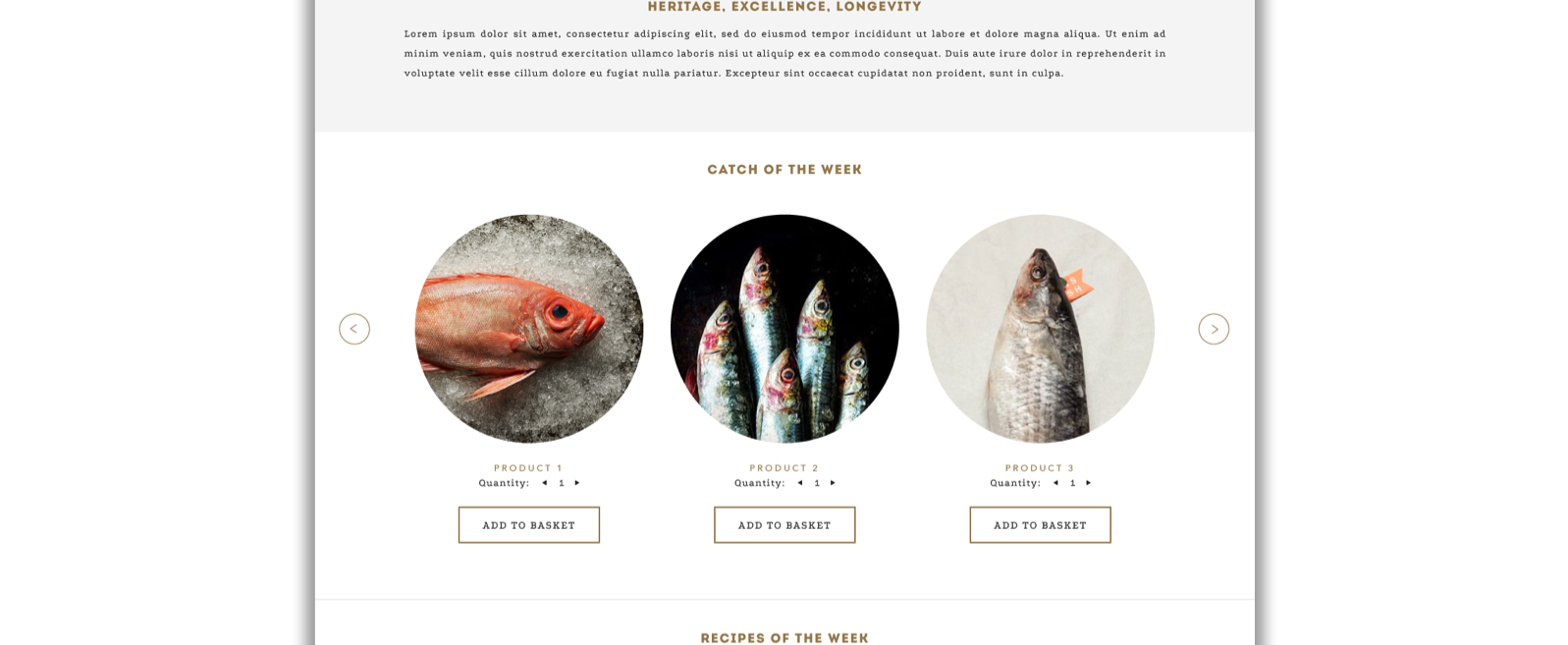Image resolution: width=1568 pixels, height=645 pixels.
Task: Decrease quantity for Product 1
Action: coord(545,483)
